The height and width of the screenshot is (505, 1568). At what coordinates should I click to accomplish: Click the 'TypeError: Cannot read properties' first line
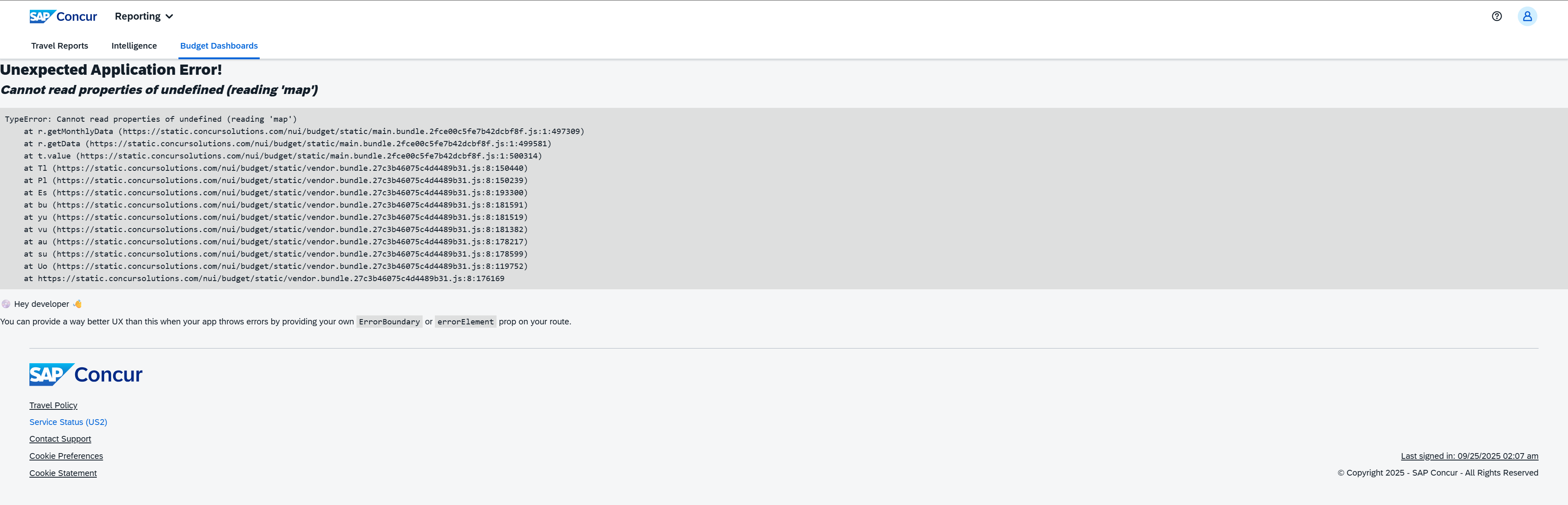pyautogui.click(x=151, y=119)
